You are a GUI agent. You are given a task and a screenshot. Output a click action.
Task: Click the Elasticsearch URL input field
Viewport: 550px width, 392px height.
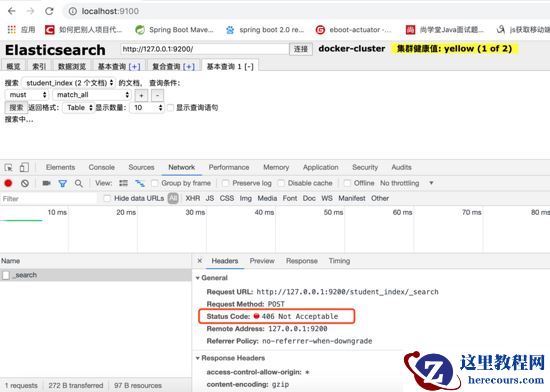coord(204,49)
